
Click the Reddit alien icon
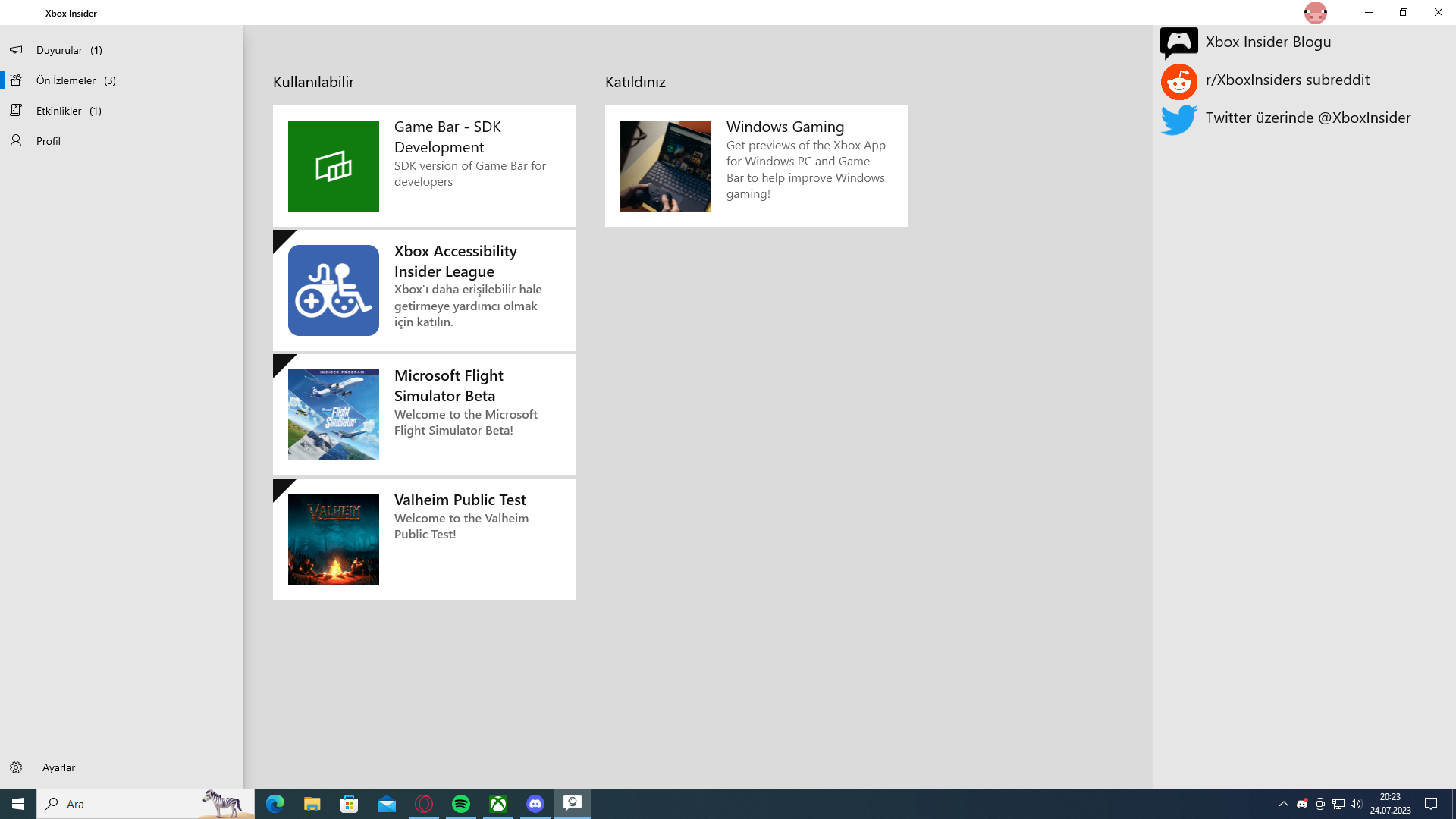(x=1178, y=81)
